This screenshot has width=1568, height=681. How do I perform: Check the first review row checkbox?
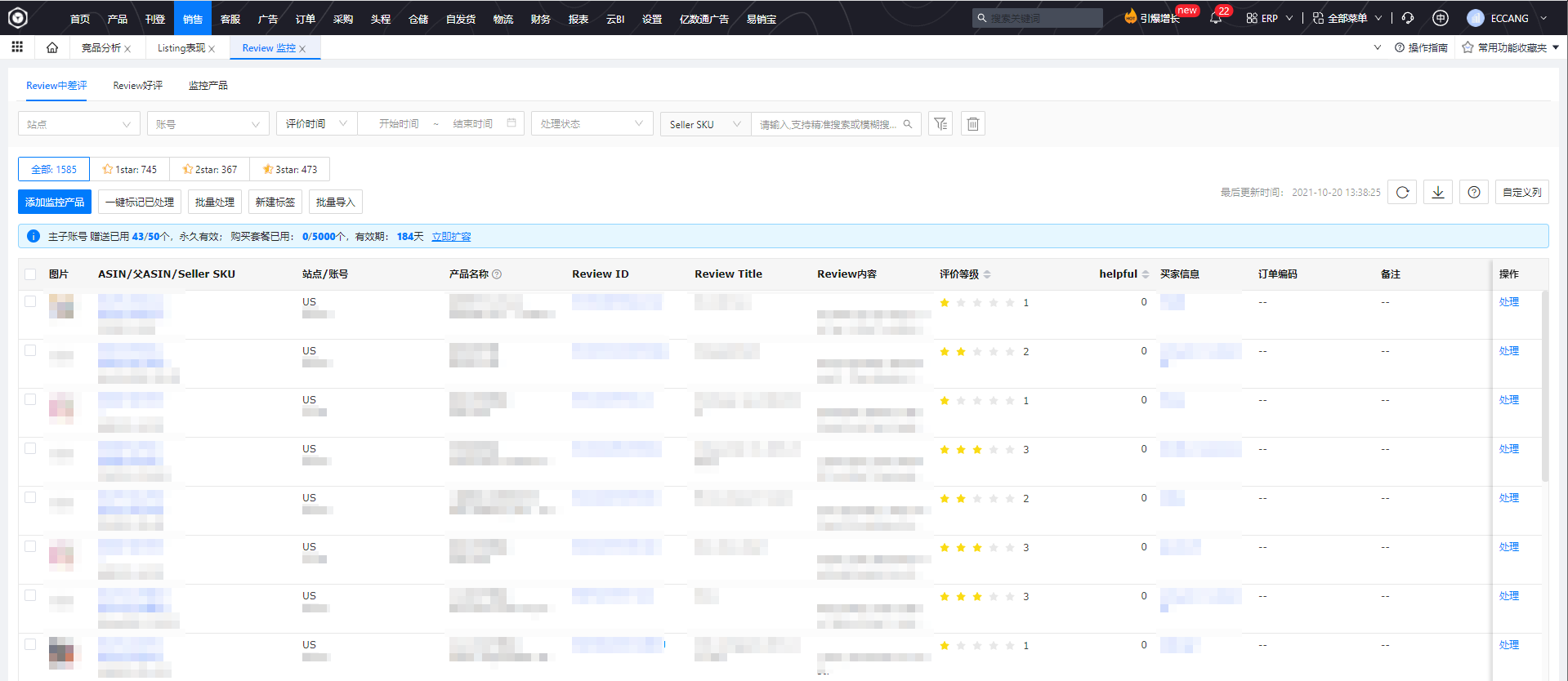(30, 301)
